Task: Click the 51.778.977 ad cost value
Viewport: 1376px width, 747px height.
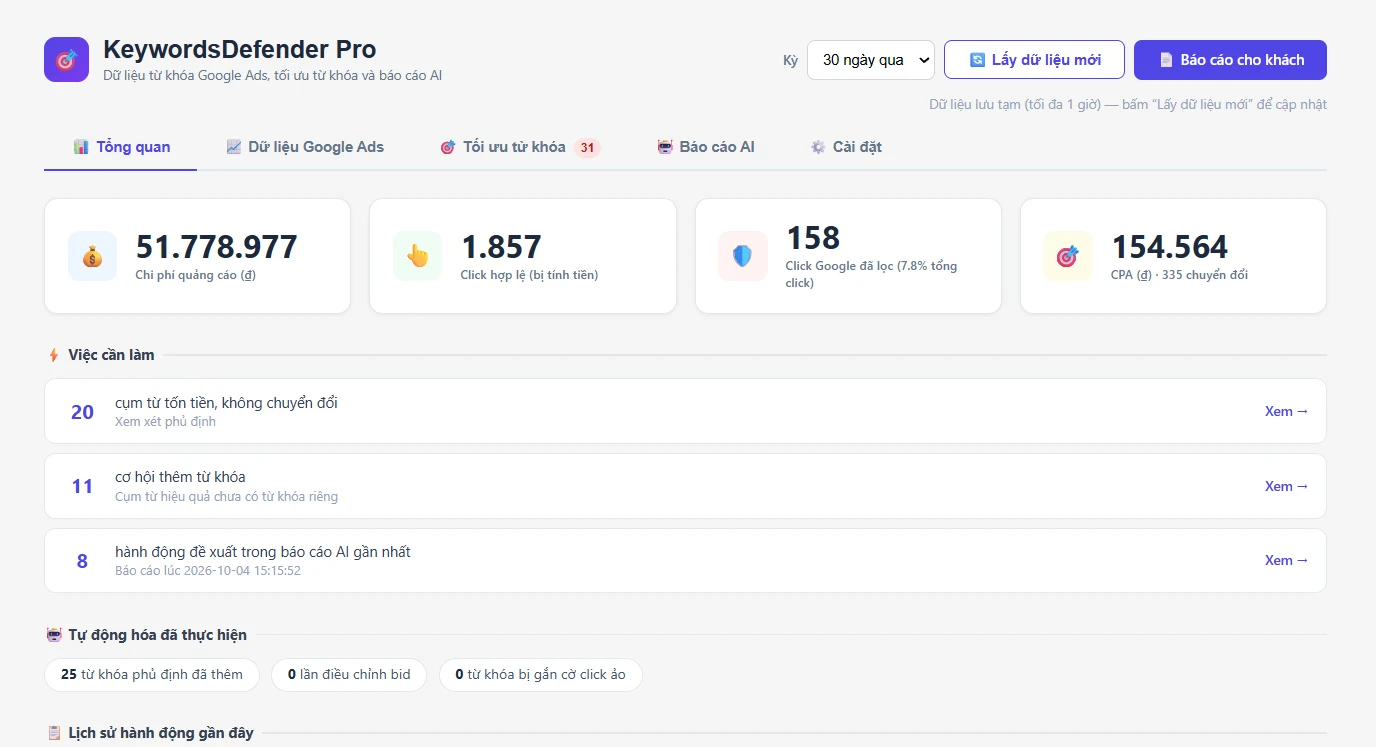Action: pyautogui.click(x=217, y=246)
